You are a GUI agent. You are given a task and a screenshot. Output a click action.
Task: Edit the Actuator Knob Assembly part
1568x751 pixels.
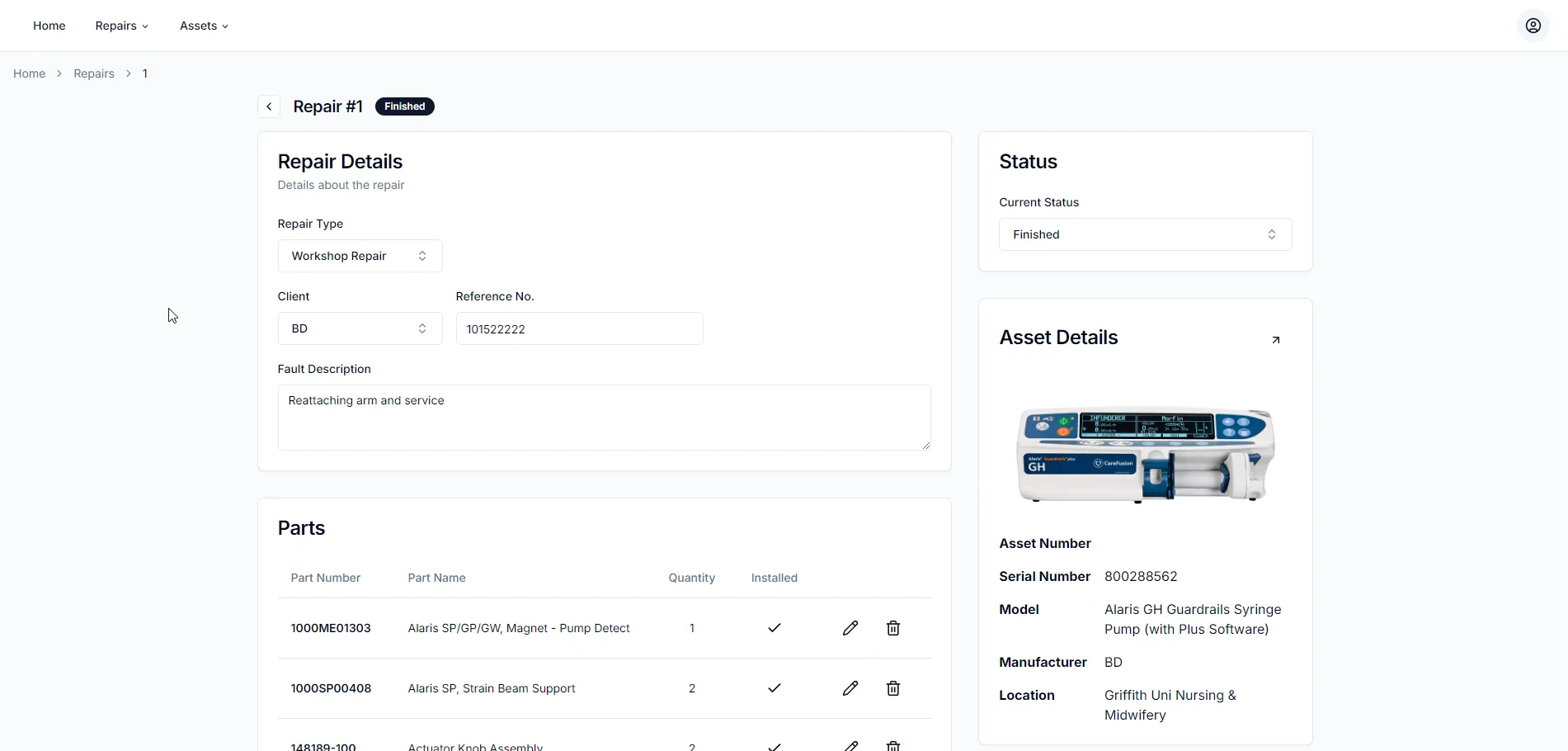(x=850, y=745)
